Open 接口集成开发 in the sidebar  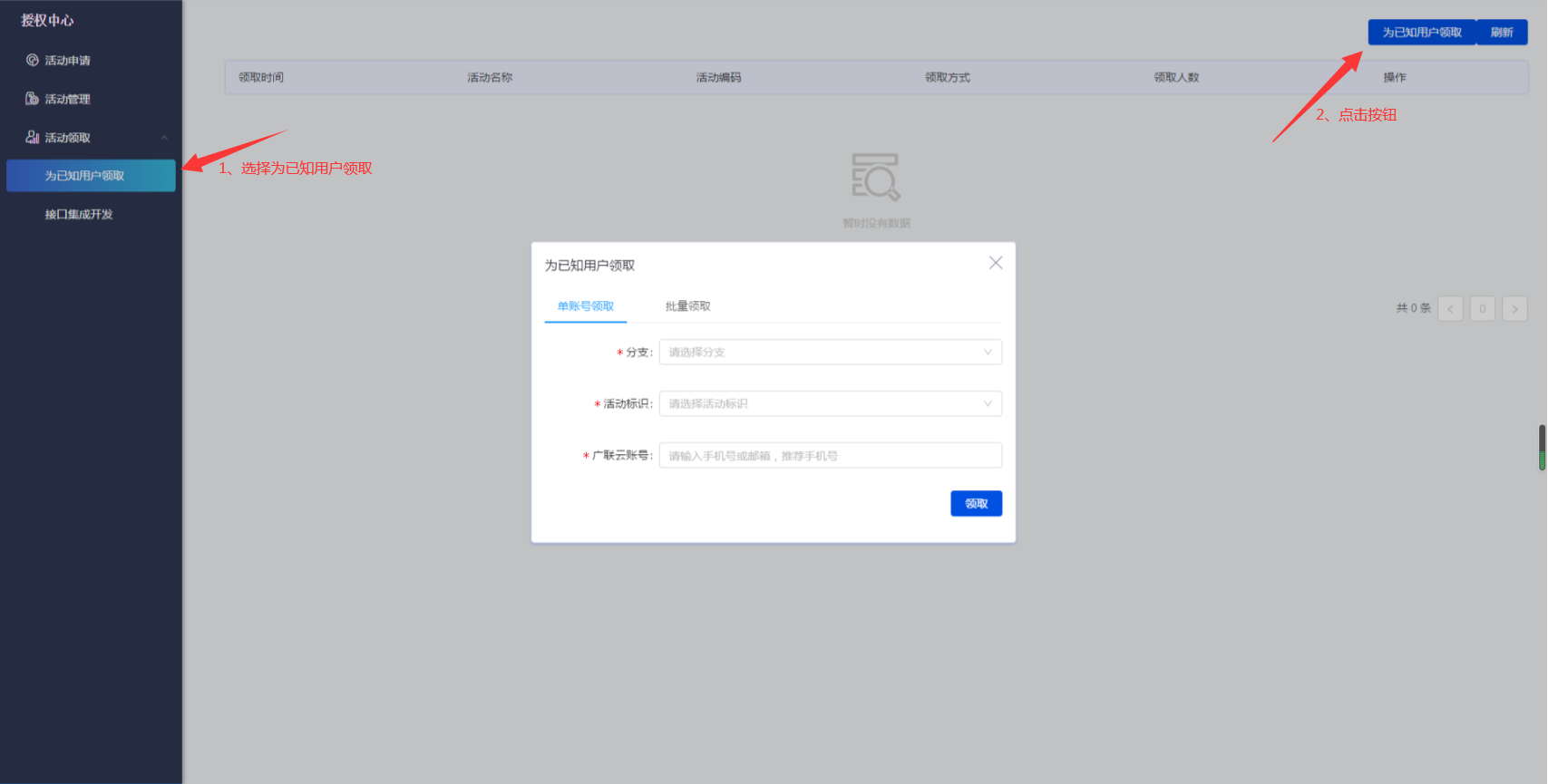79,215
